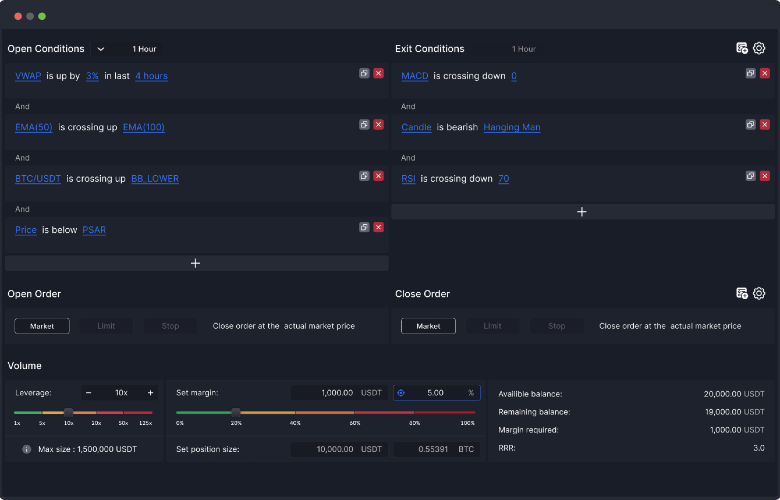
Task: Open Close Order settings gear
Action: 759,293
